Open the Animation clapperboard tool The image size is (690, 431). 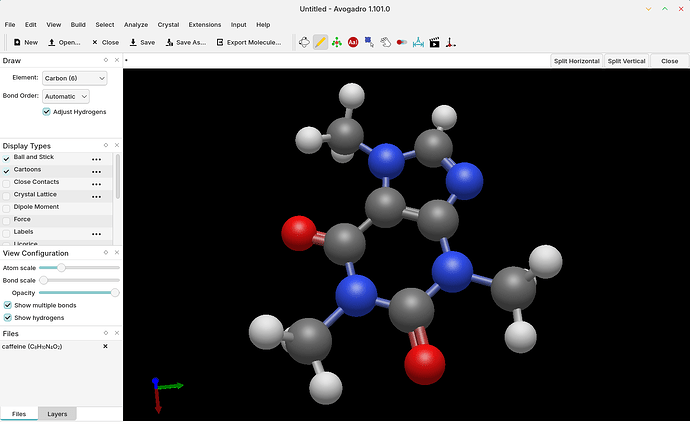click(434, 42)
